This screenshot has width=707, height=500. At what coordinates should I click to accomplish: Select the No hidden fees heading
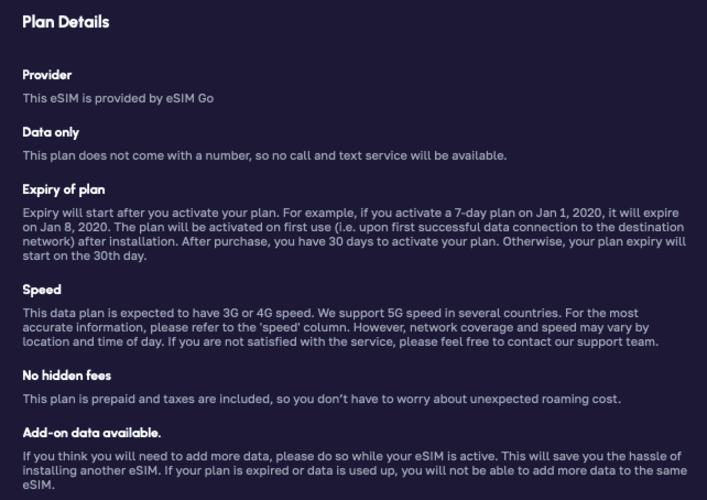pyautogui.click(x=67, y=376)
